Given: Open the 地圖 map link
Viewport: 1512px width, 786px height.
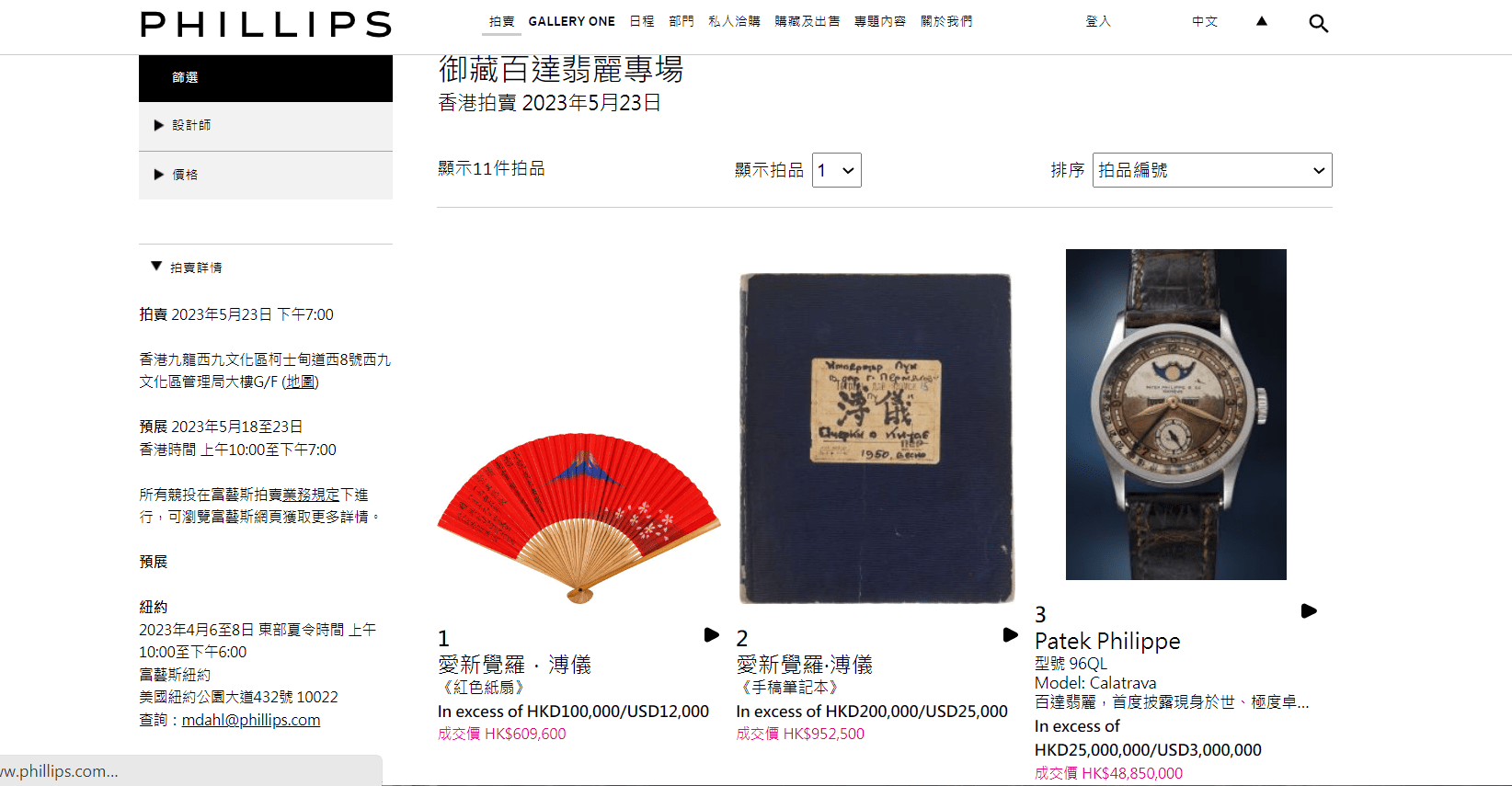Looking at the screenshot, I should (300, 382).
